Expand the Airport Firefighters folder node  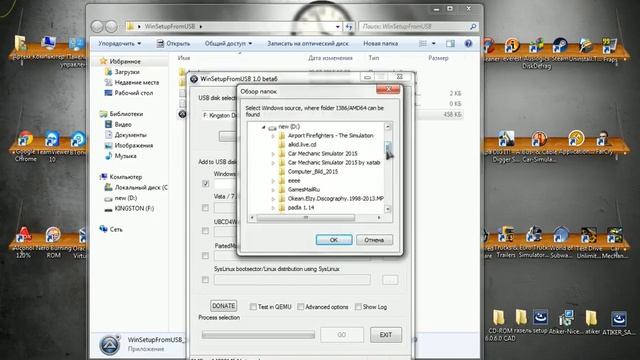(x=273, y=136)
